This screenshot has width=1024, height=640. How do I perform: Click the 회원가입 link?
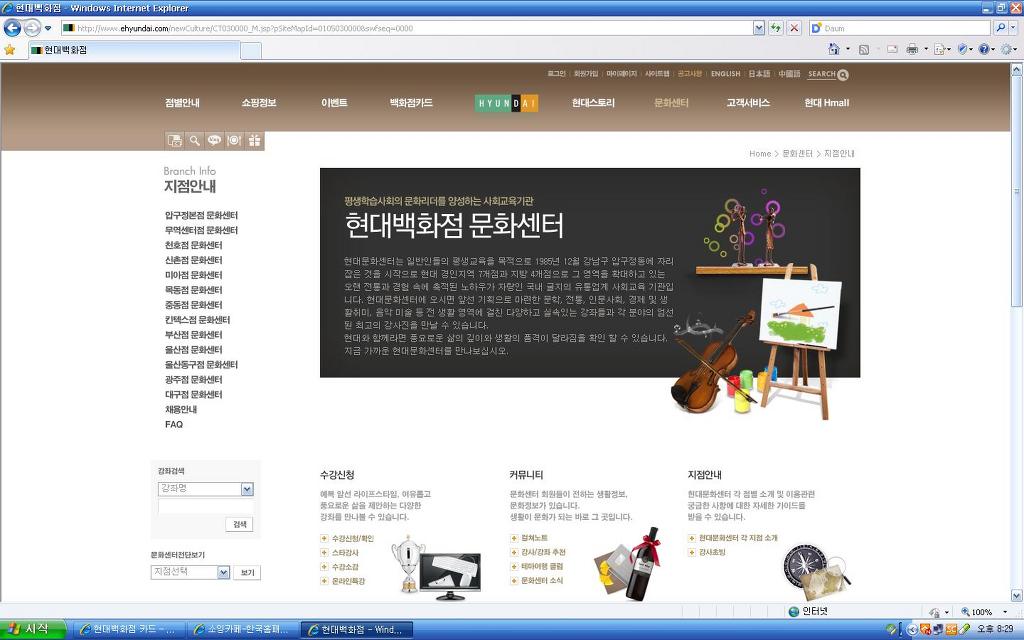click(586, 74)
